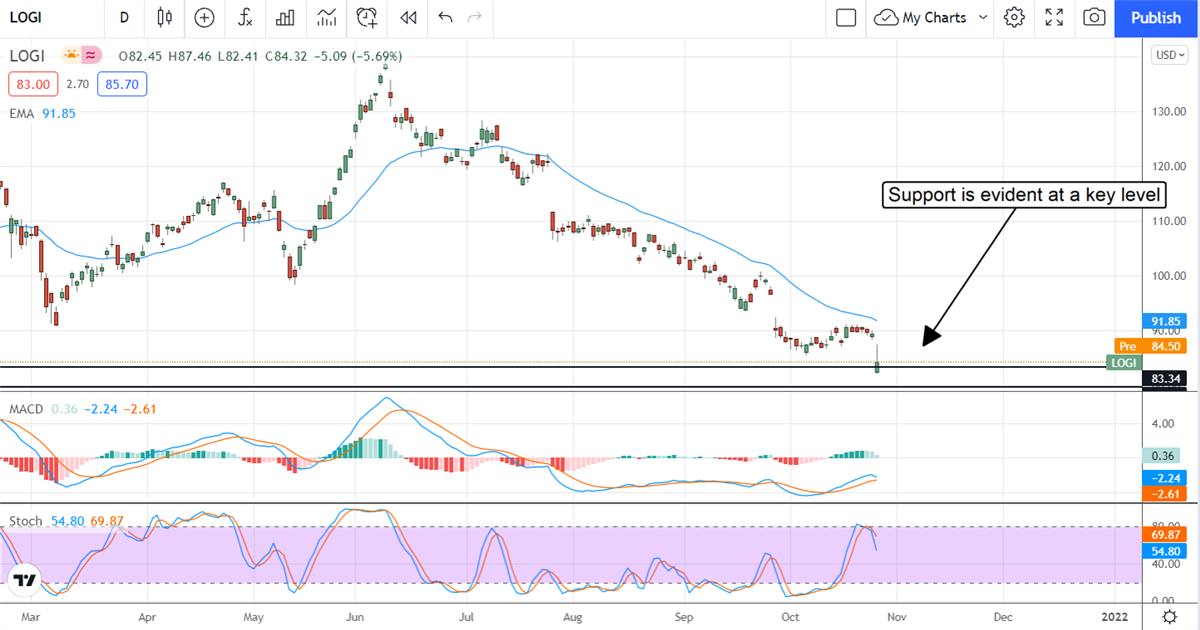Expand the My Charts dropdown

click(x=982, y=17)
